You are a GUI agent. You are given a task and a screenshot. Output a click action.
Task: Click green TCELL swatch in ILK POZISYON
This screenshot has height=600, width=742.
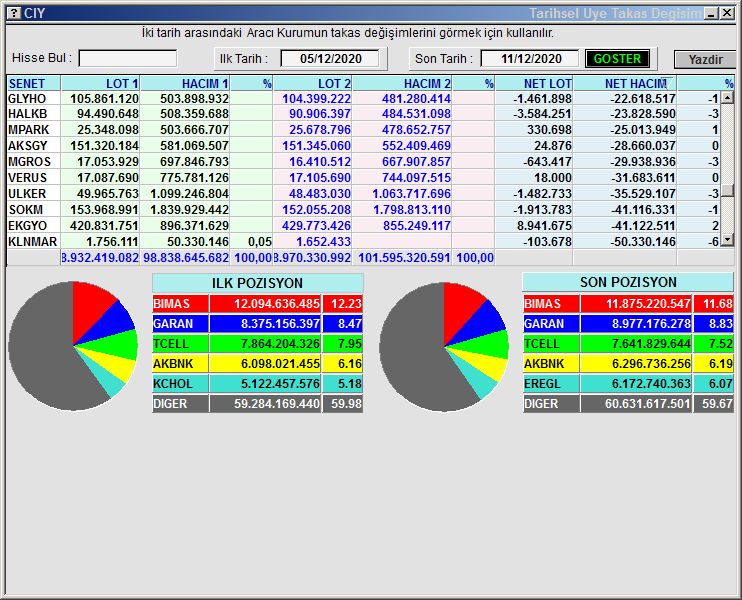(180, 344)
